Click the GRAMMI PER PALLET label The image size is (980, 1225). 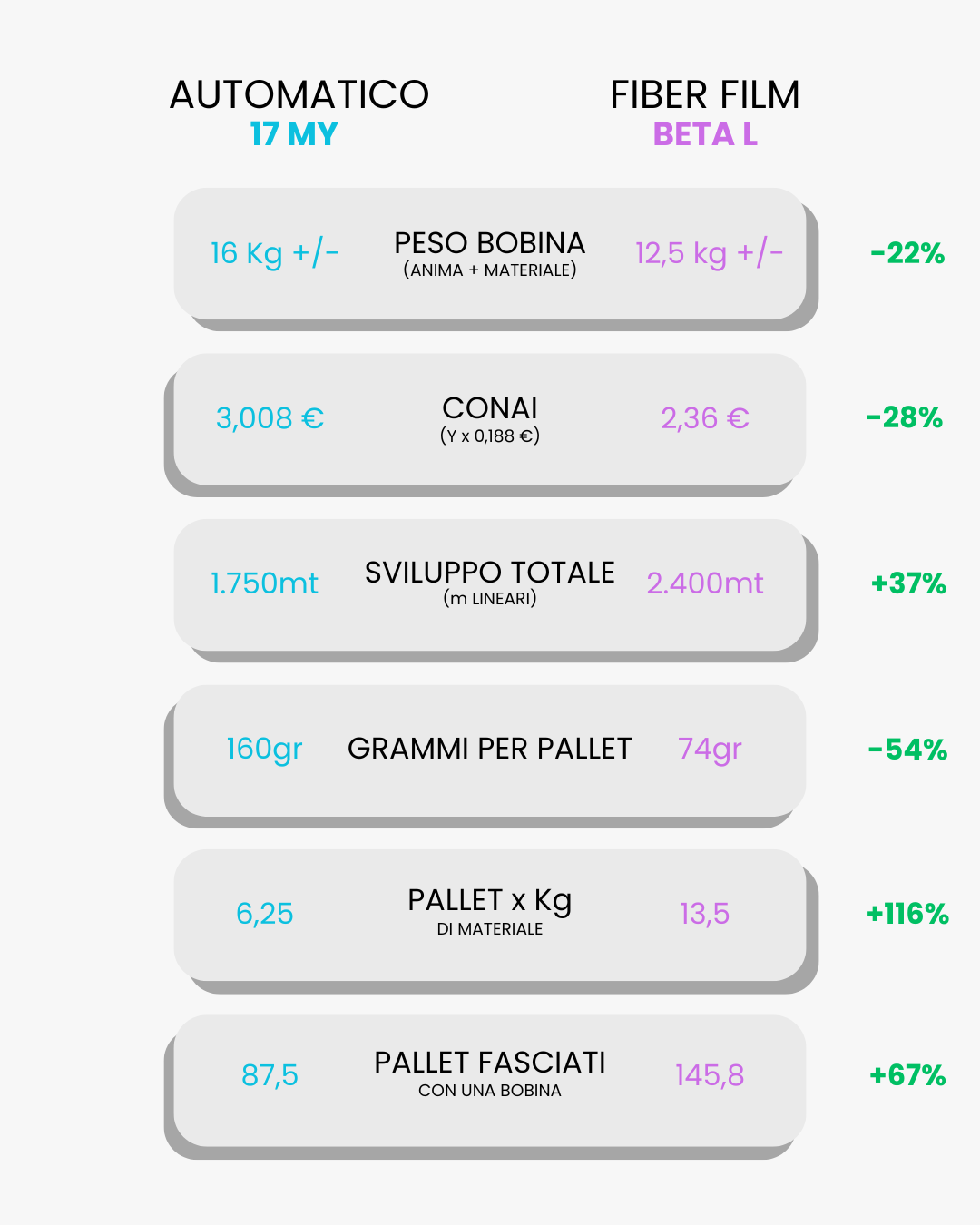490,749
